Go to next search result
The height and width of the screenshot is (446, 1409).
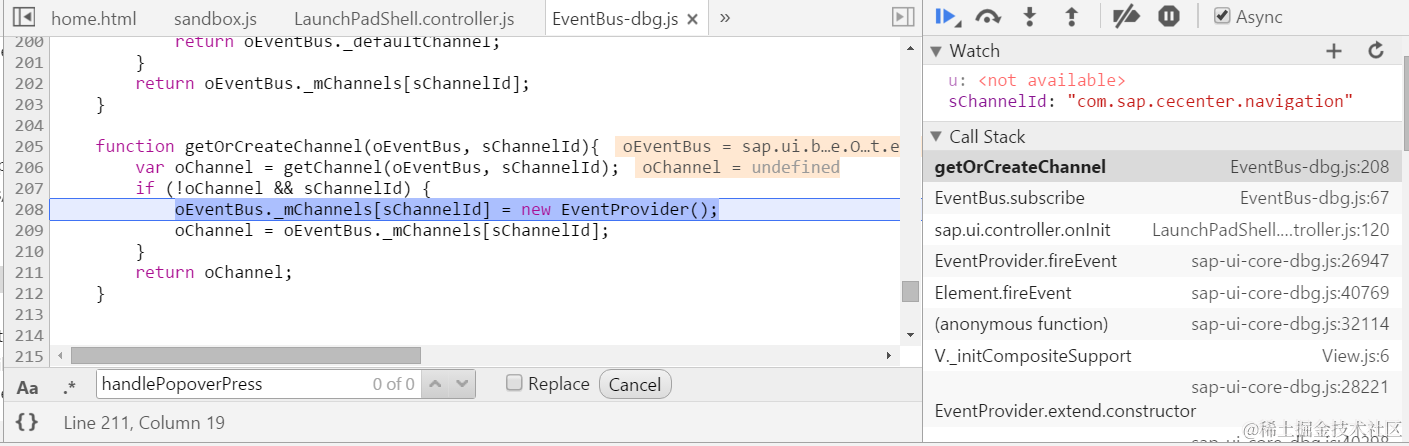[x=462, y=384]
